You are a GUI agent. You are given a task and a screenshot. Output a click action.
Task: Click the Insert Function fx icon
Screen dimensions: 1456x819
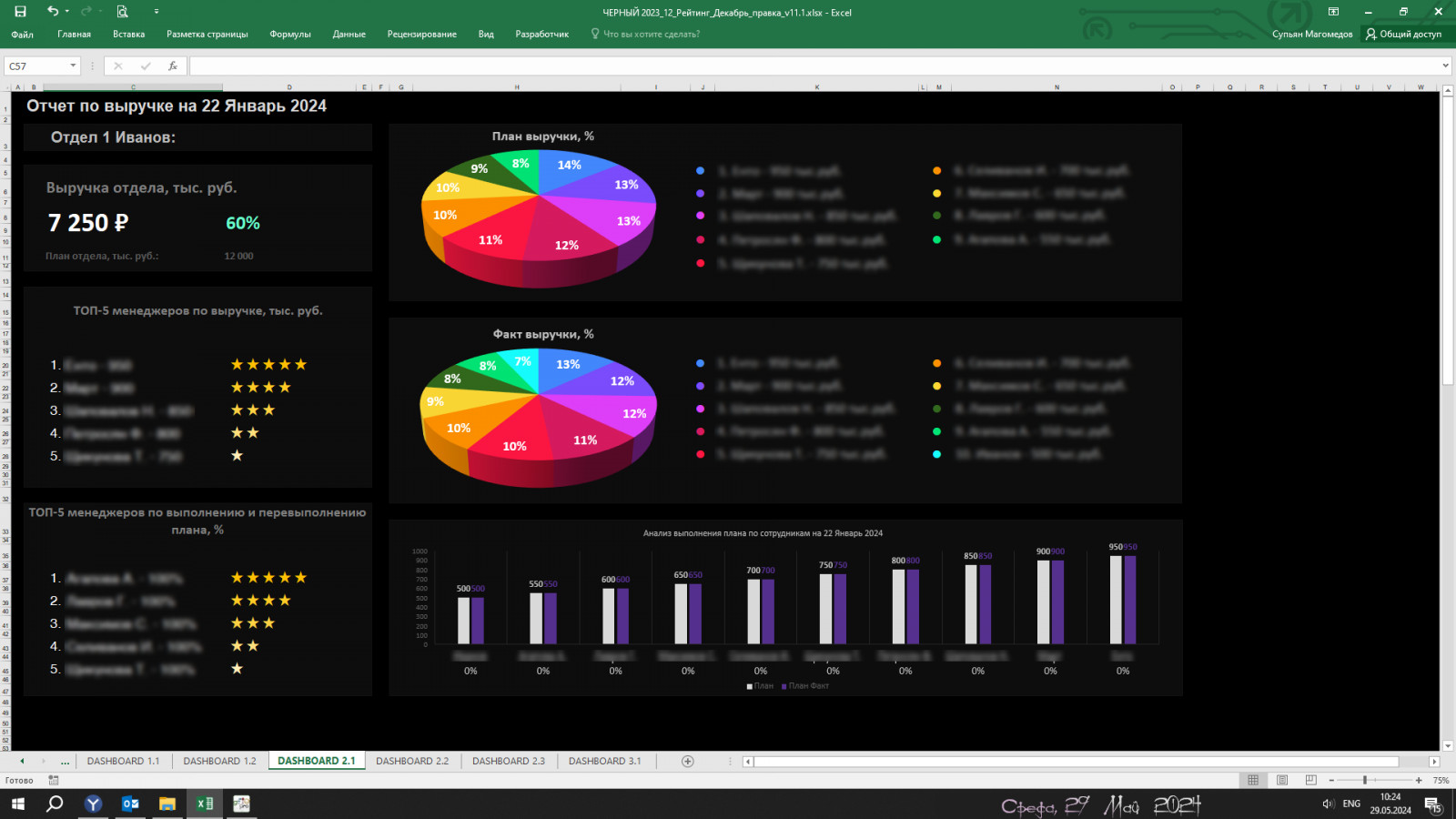173,66
